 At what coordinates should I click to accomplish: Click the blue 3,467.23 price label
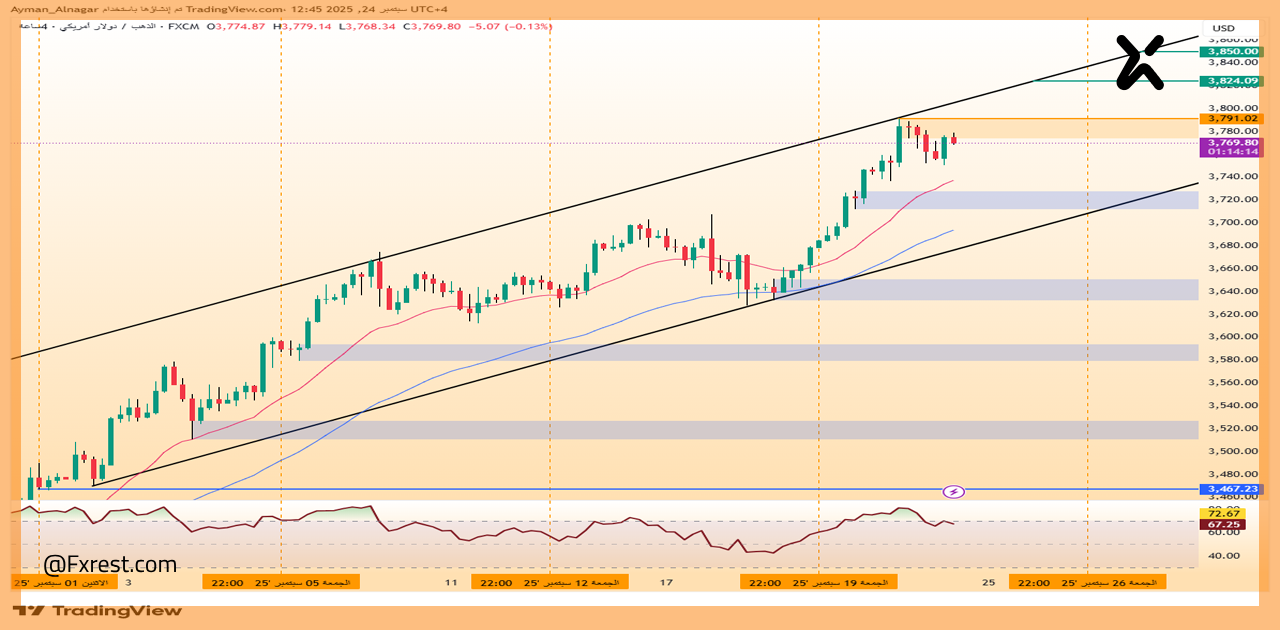1230,489
